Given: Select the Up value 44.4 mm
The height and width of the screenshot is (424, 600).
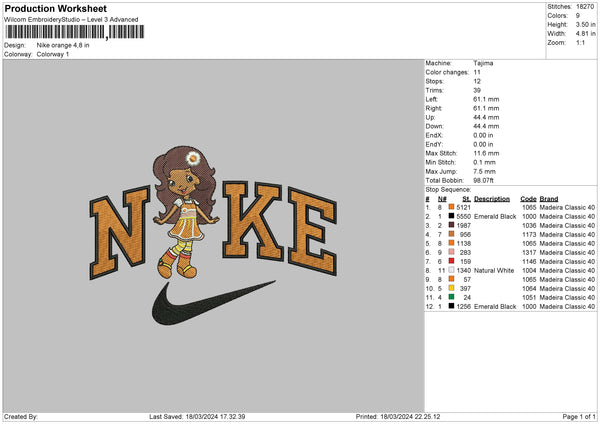Looking at the screenshot, I should click(486, 117).
